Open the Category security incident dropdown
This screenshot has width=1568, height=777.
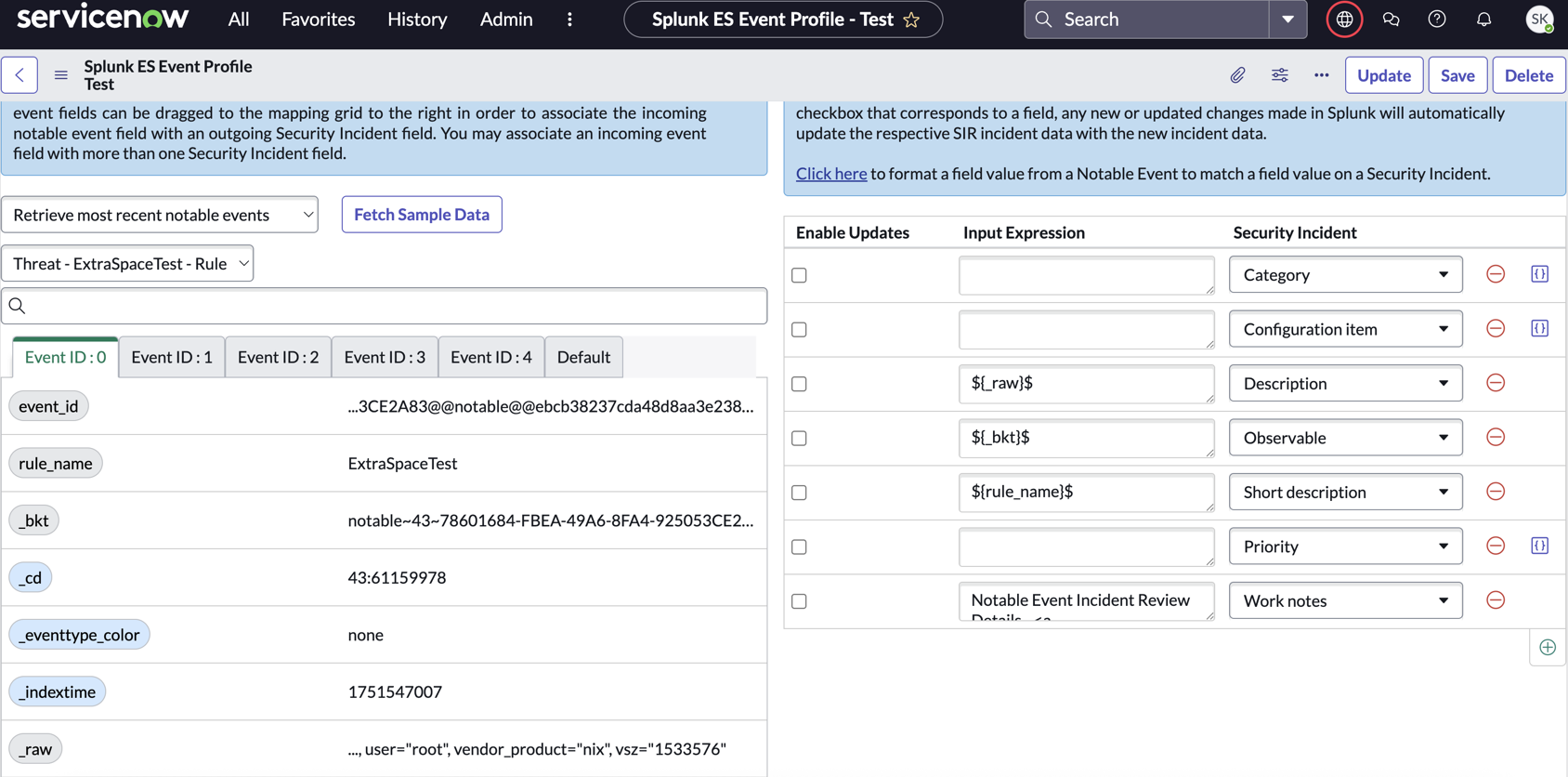(1345, 275)
